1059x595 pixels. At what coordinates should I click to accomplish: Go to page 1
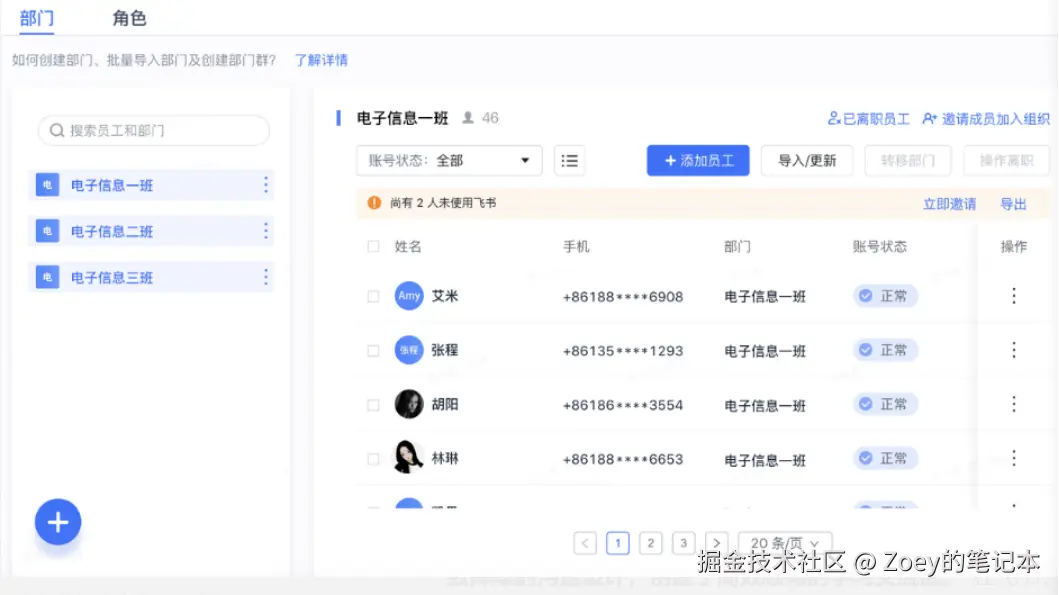pyautogui.click(x=617, y=543)
